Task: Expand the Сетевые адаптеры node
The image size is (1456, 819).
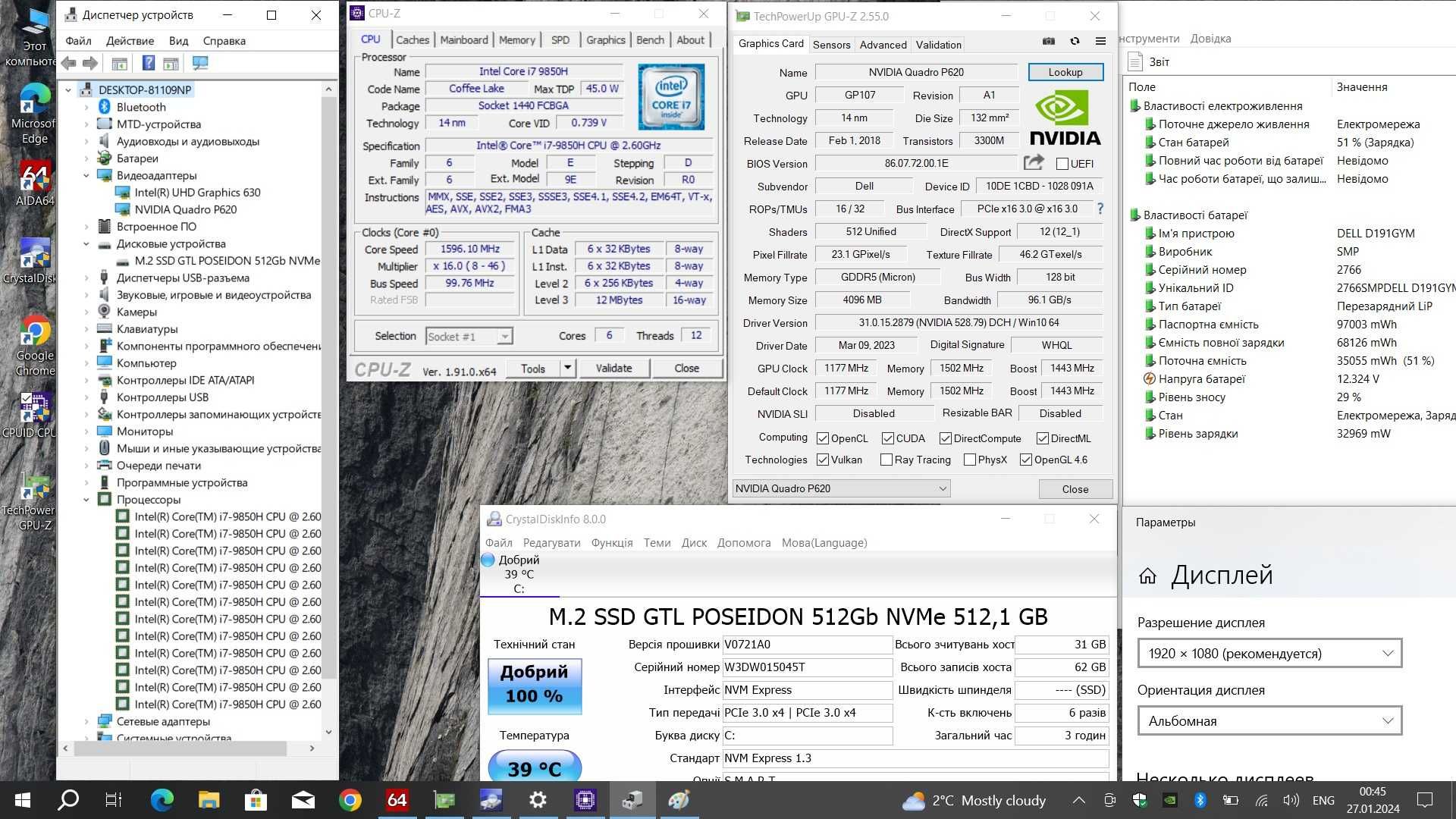Action: 86,721
